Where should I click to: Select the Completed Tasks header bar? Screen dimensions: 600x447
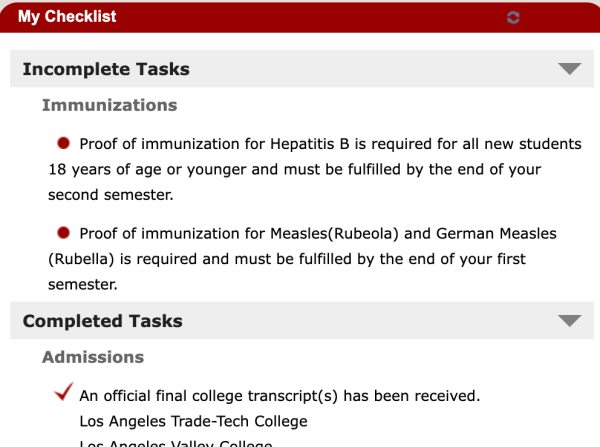pos(302,321)
